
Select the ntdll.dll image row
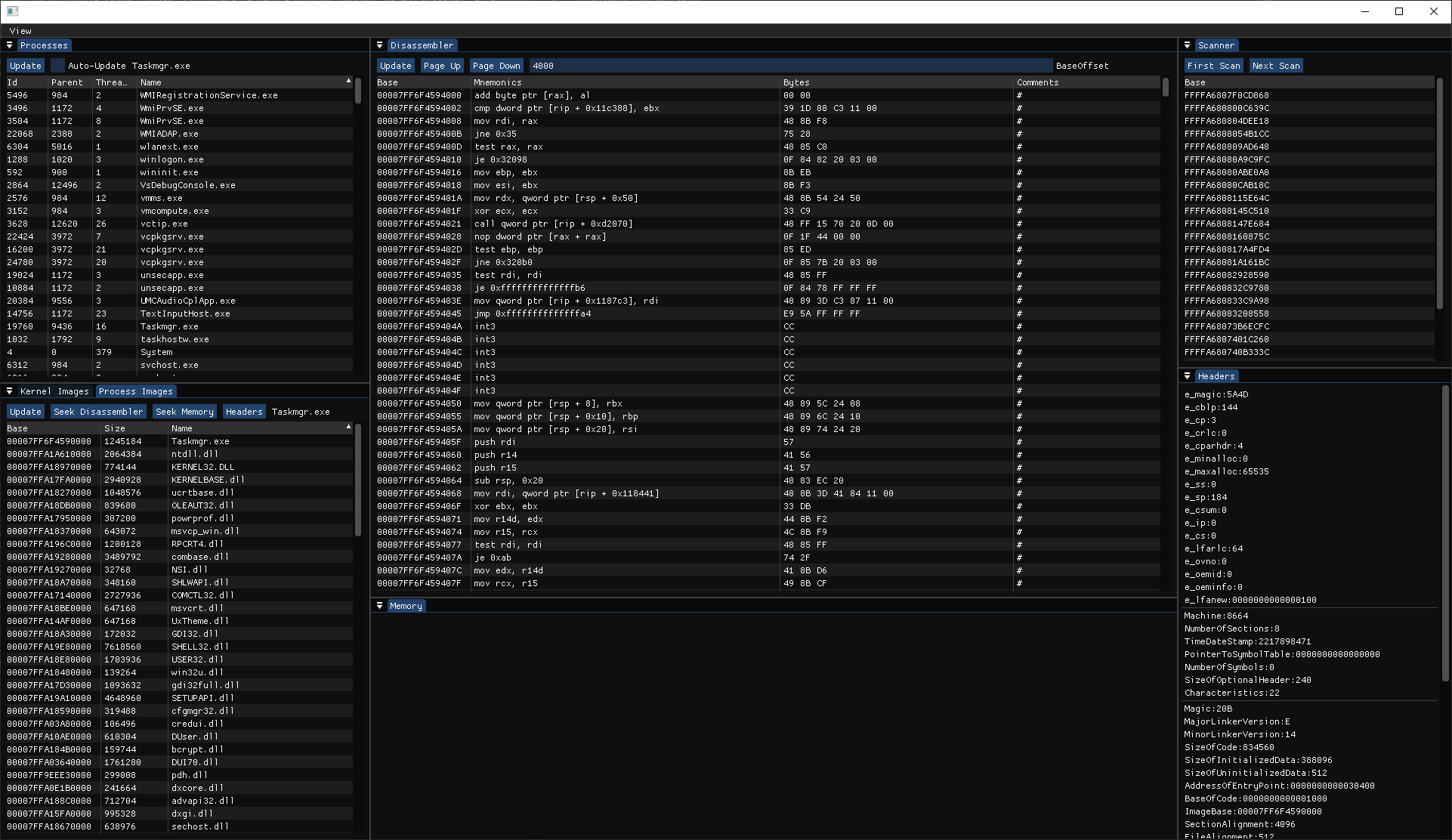194,454
